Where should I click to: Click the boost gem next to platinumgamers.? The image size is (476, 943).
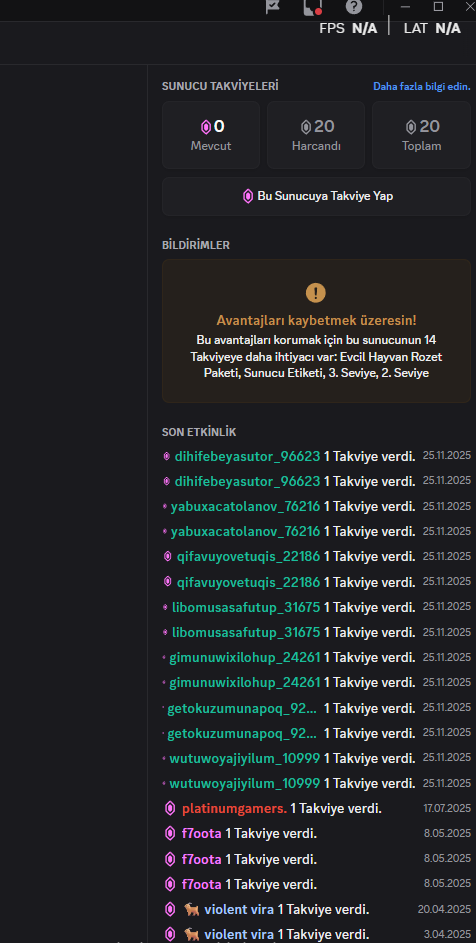(170, 809)
